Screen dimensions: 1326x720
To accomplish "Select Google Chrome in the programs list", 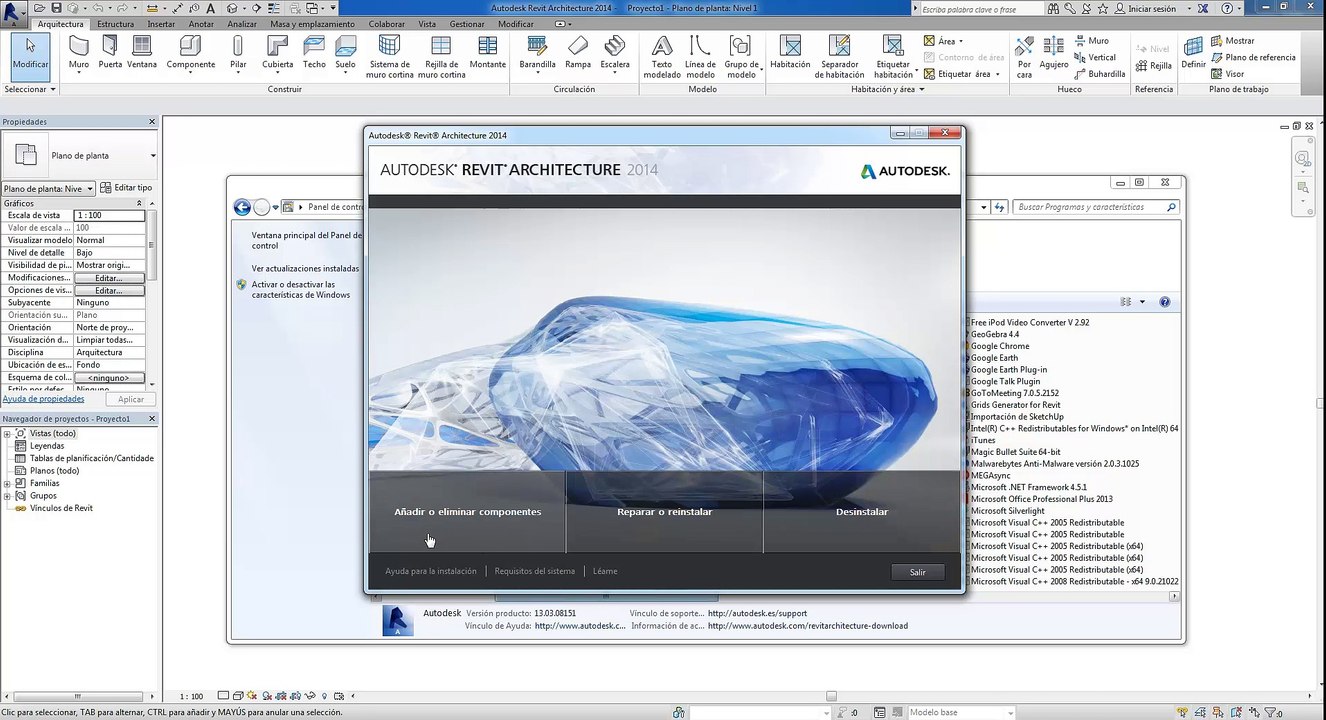I will coord(1000,346).
